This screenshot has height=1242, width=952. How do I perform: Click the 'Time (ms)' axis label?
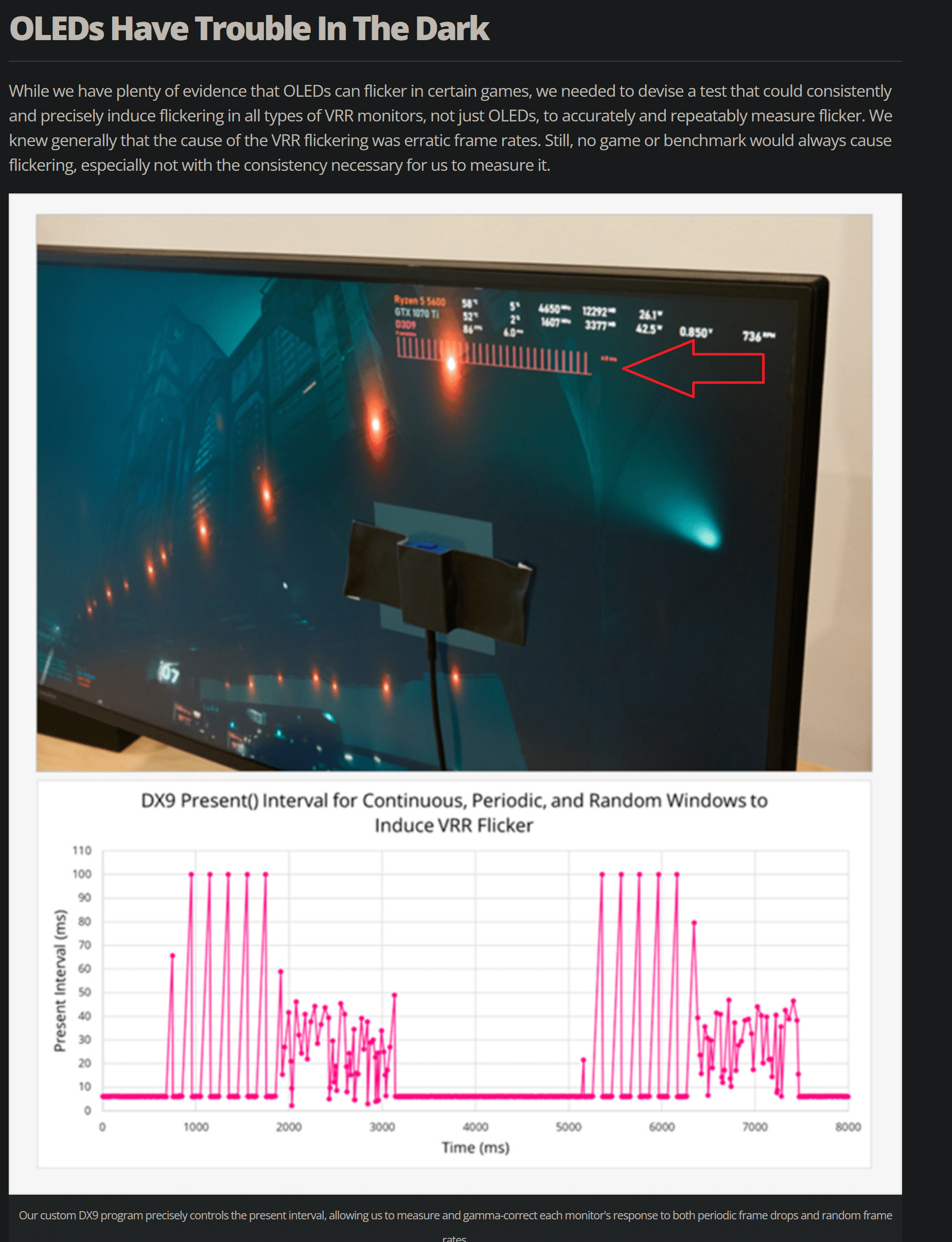click(x=475, y=1147)
